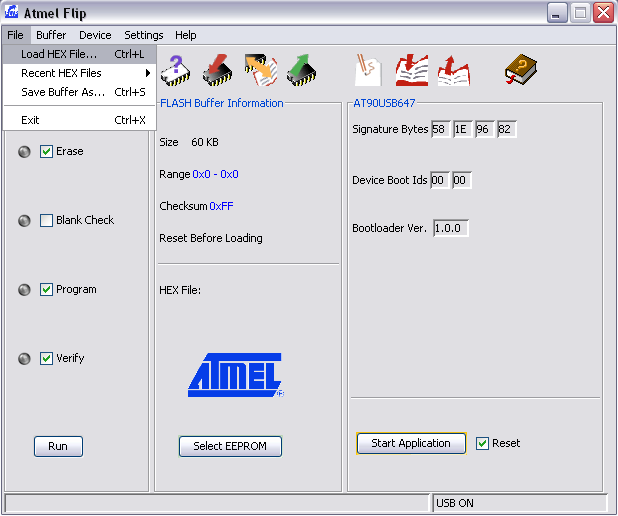Click first Signature Bytes field 58
This screenshot has width=618, height=516.
(441, 129)
